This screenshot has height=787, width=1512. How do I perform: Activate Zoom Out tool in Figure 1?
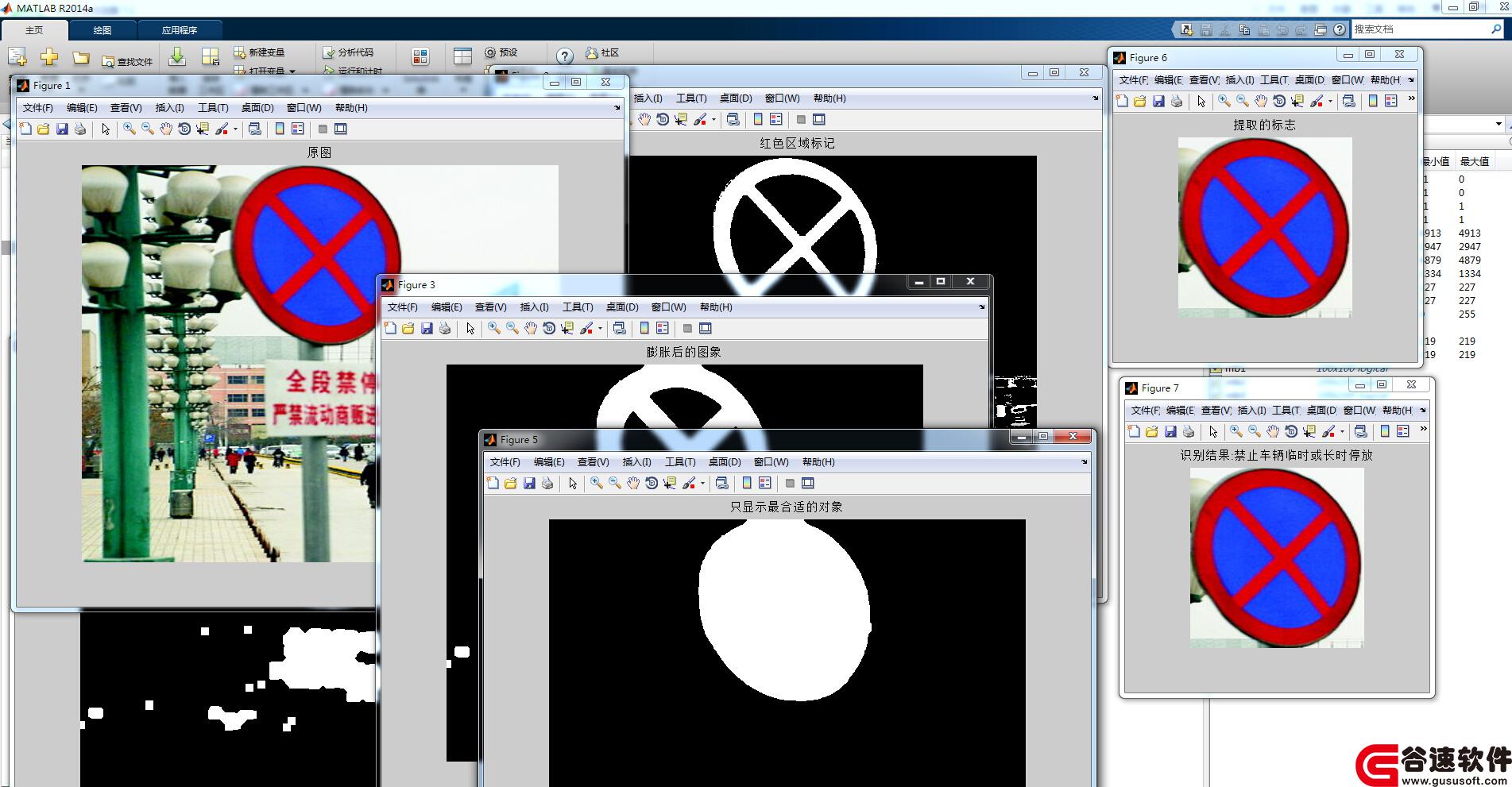pyautogui.click(x=148, y=129)
